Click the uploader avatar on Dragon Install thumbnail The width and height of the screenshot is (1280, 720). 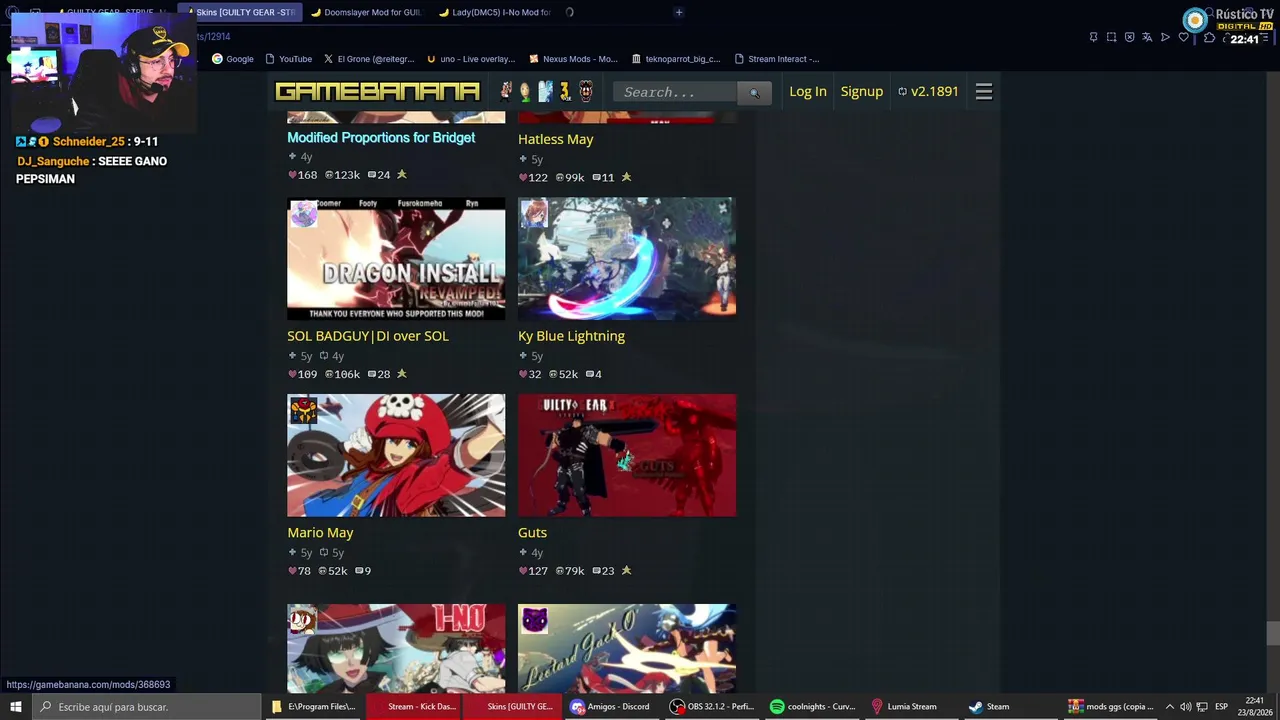pos(303,213)
